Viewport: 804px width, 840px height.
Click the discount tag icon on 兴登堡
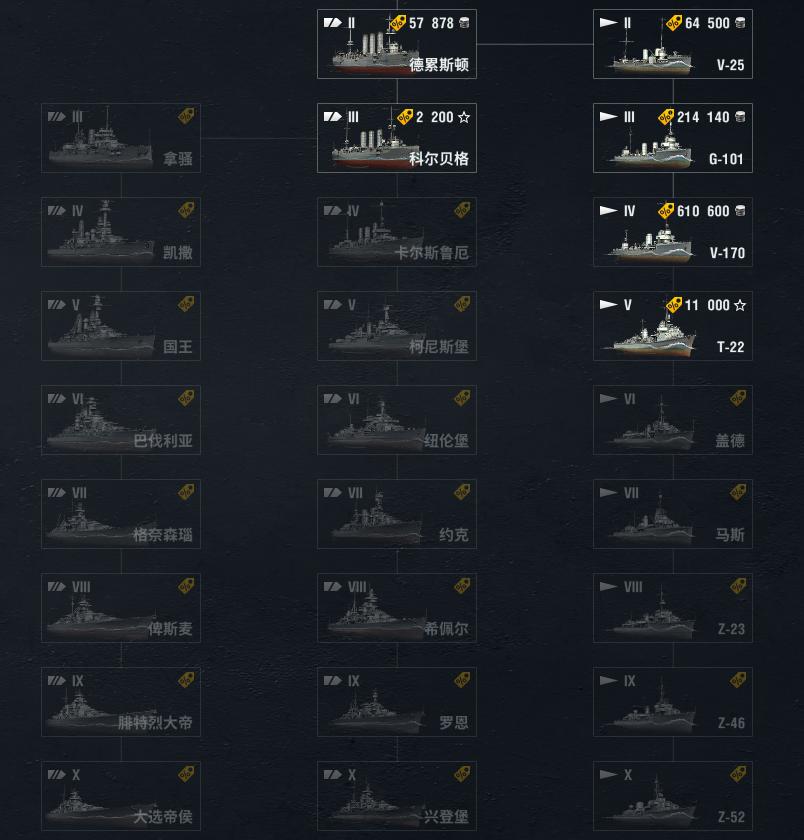[x=462, y=775]
